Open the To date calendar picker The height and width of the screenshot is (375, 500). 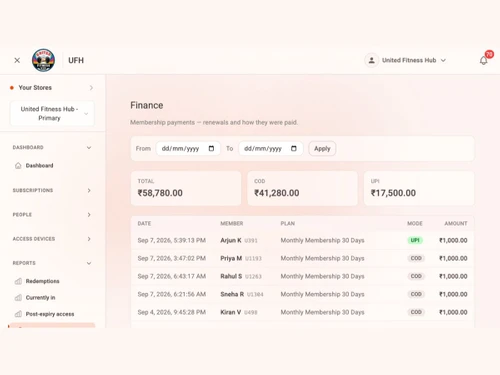[x=294, y=148]
